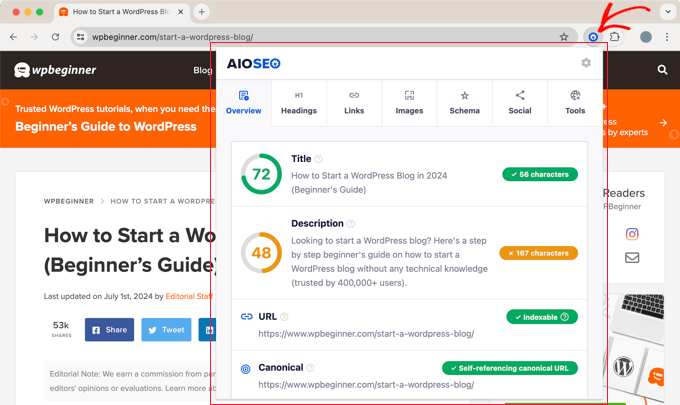Switch to the Headings tab

point(299,103)
